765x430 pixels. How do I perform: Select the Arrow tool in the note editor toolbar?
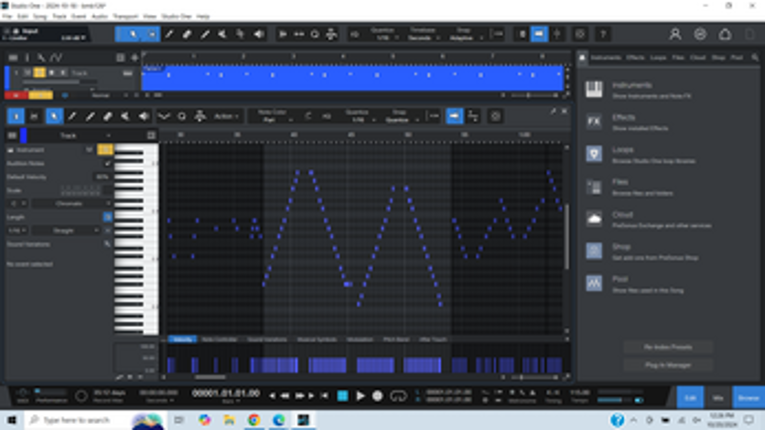[54, 116]
